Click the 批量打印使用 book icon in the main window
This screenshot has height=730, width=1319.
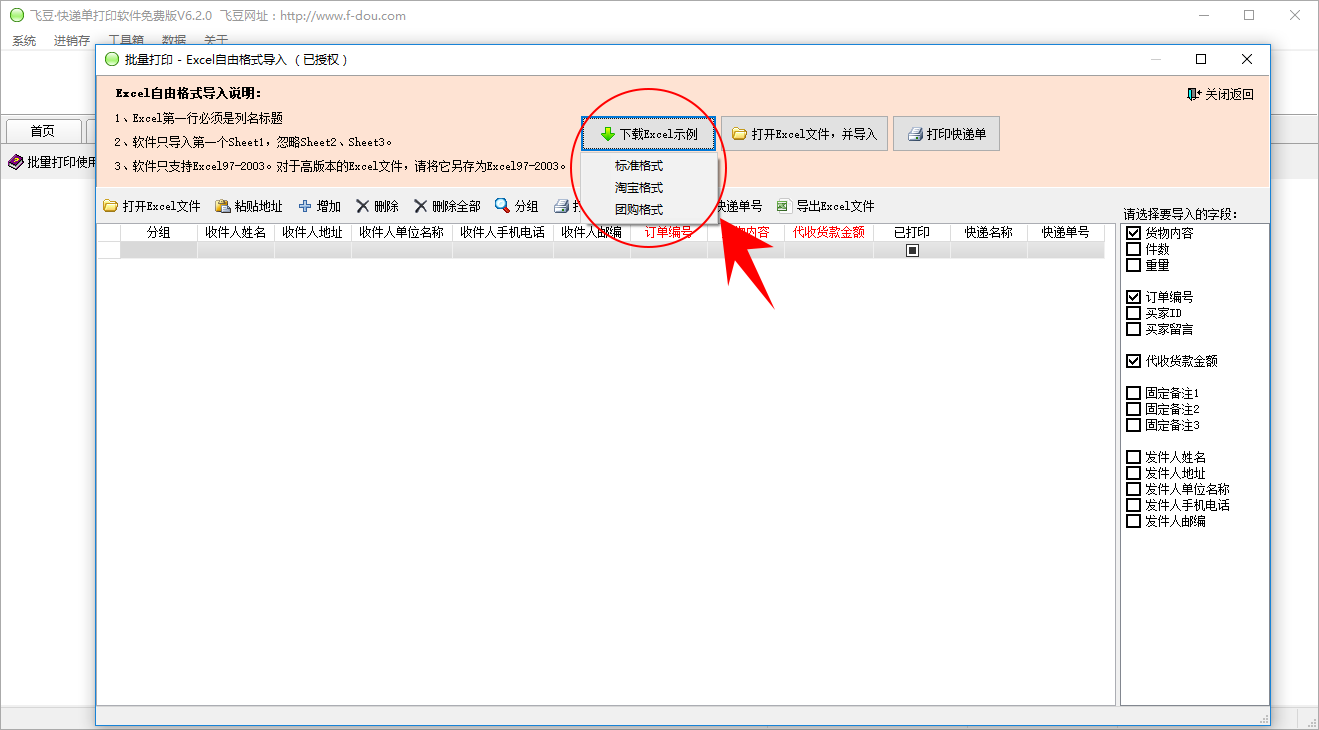15,162
